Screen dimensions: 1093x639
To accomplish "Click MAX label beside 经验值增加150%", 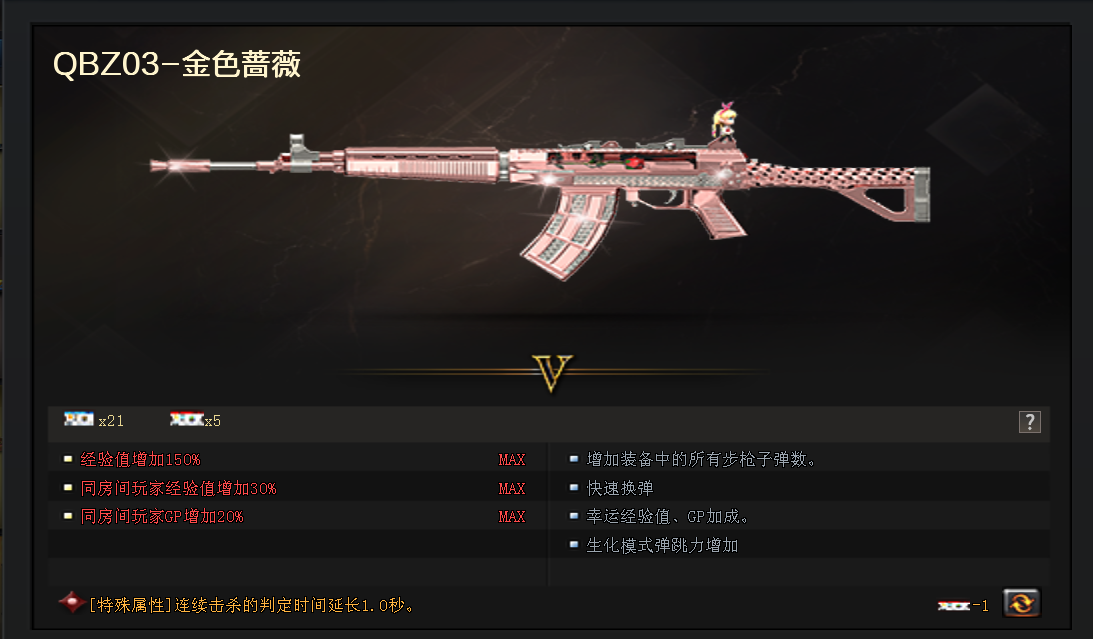I will click(x=512, y=460).
